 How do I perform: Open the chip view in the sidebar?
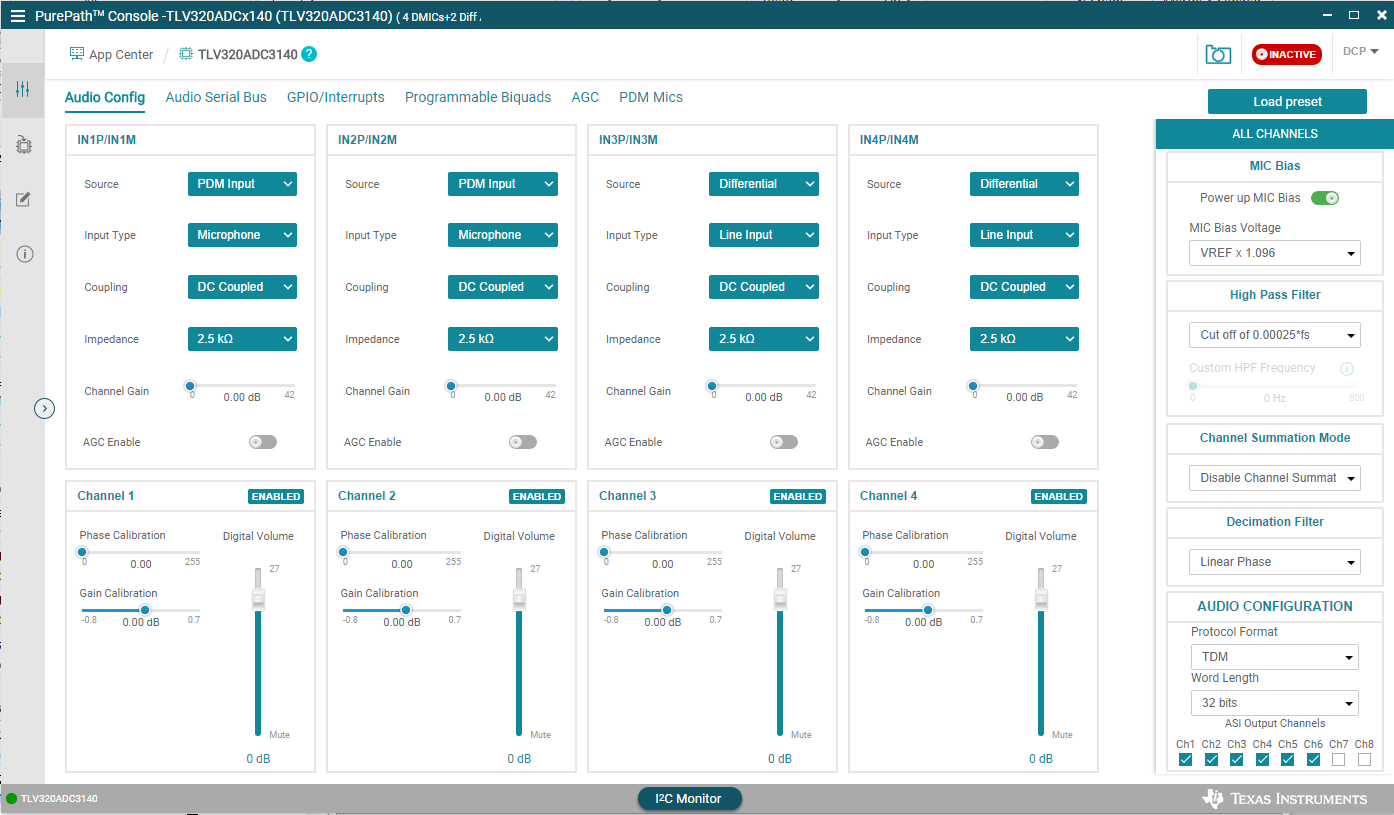(24, 145)
